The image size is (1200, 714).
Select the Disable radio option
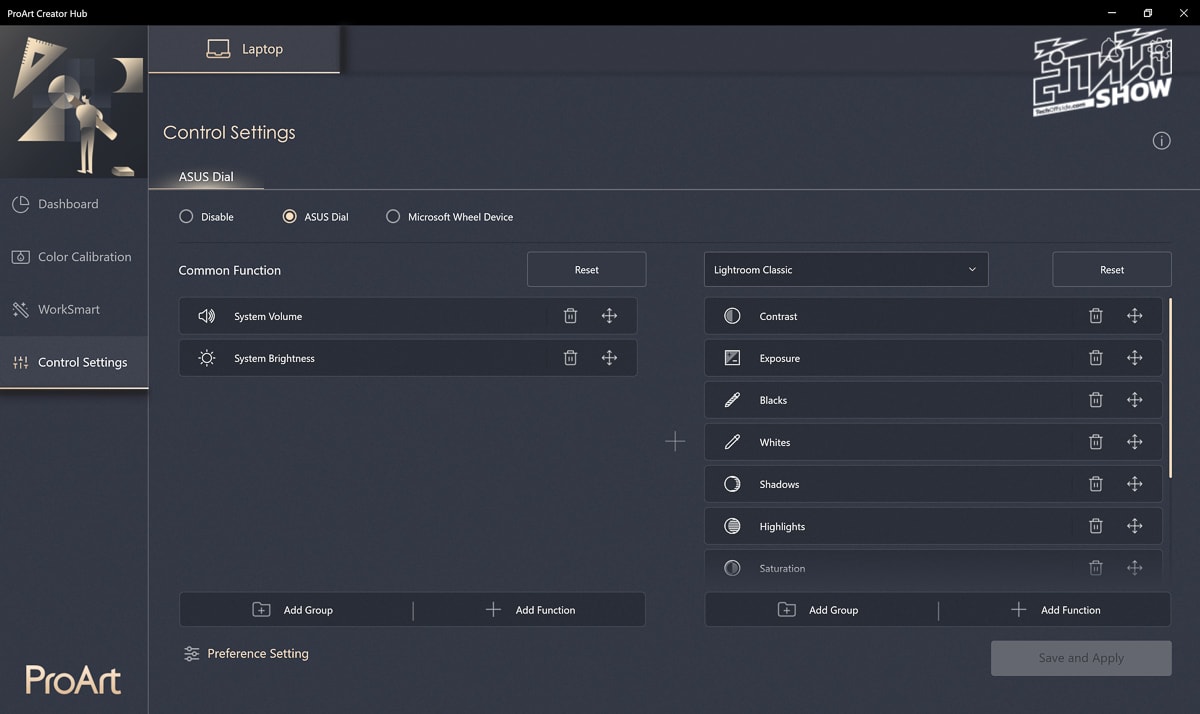186,216
